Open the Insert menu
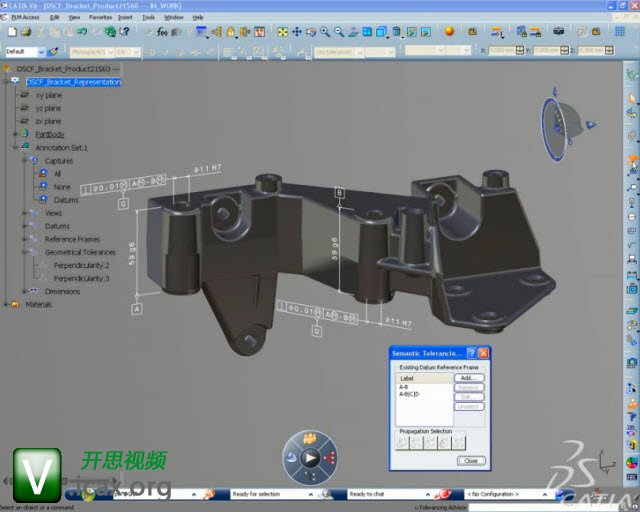 [124, 17]
